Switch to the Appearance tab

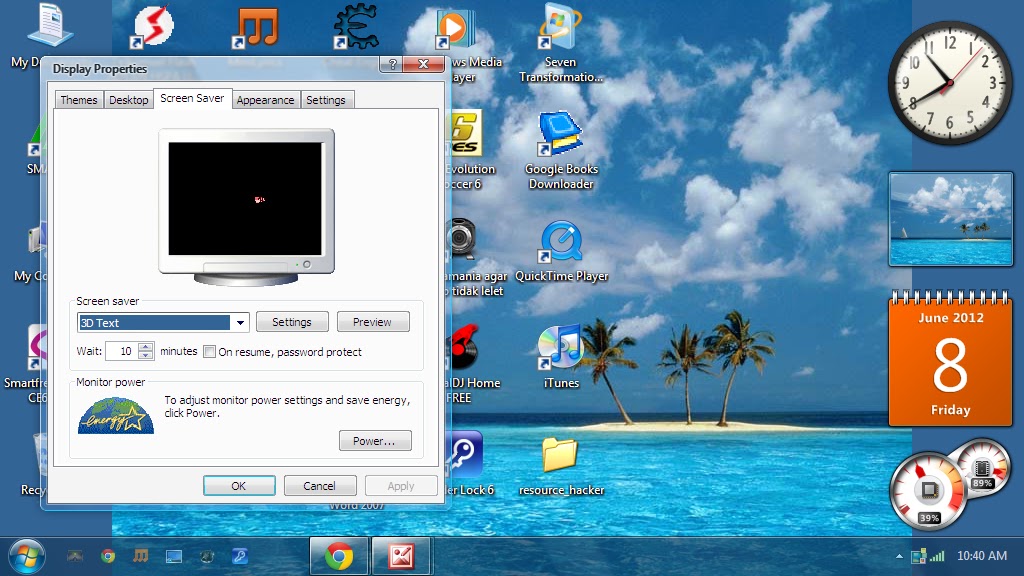point(265,100)
